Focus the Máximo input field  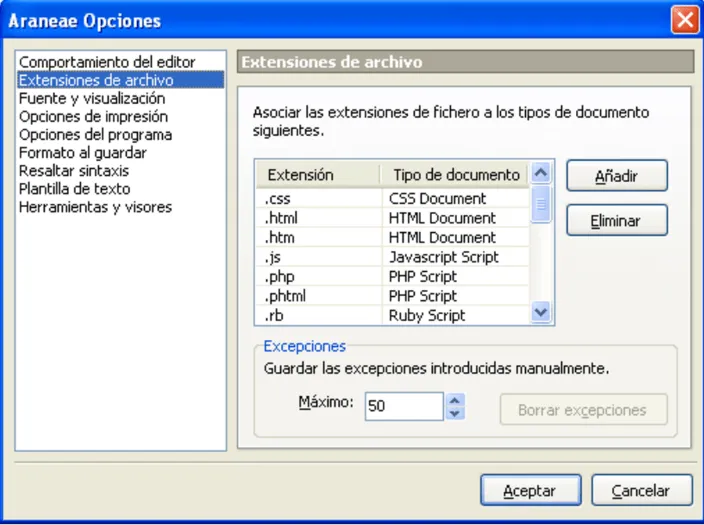point(404,406)
